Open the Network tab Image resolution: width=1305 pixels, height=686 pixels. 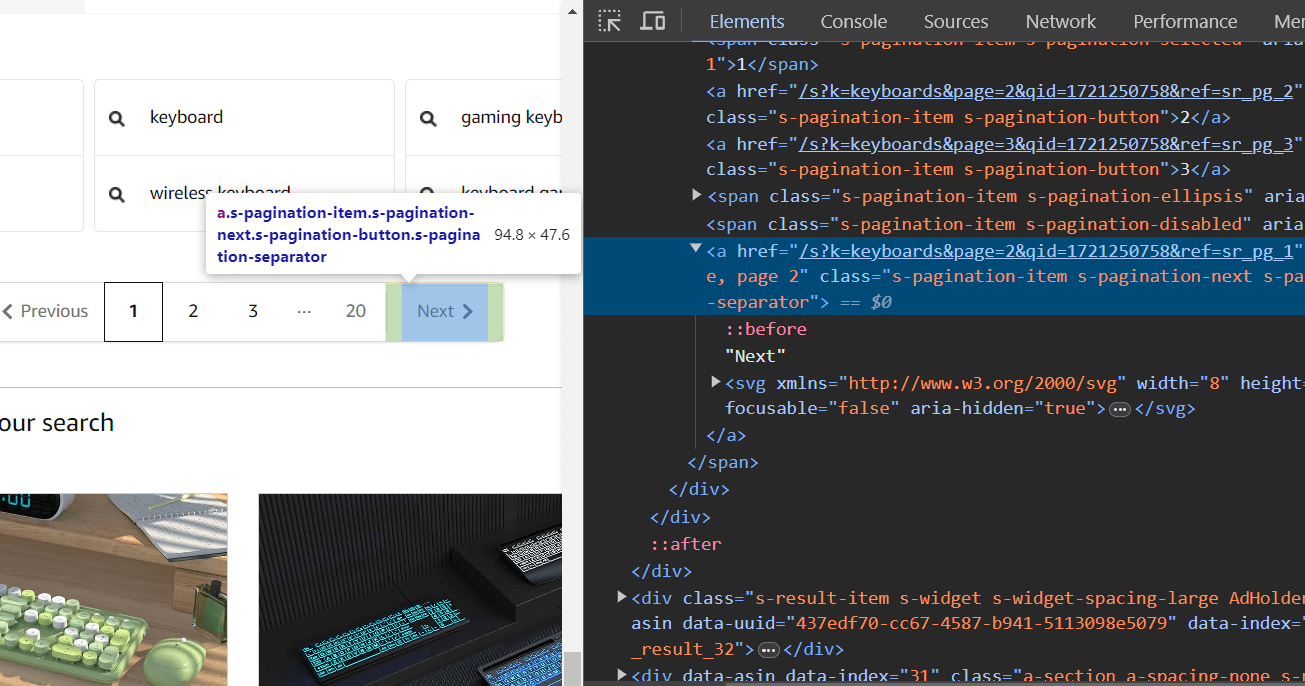click(1061, 21)
